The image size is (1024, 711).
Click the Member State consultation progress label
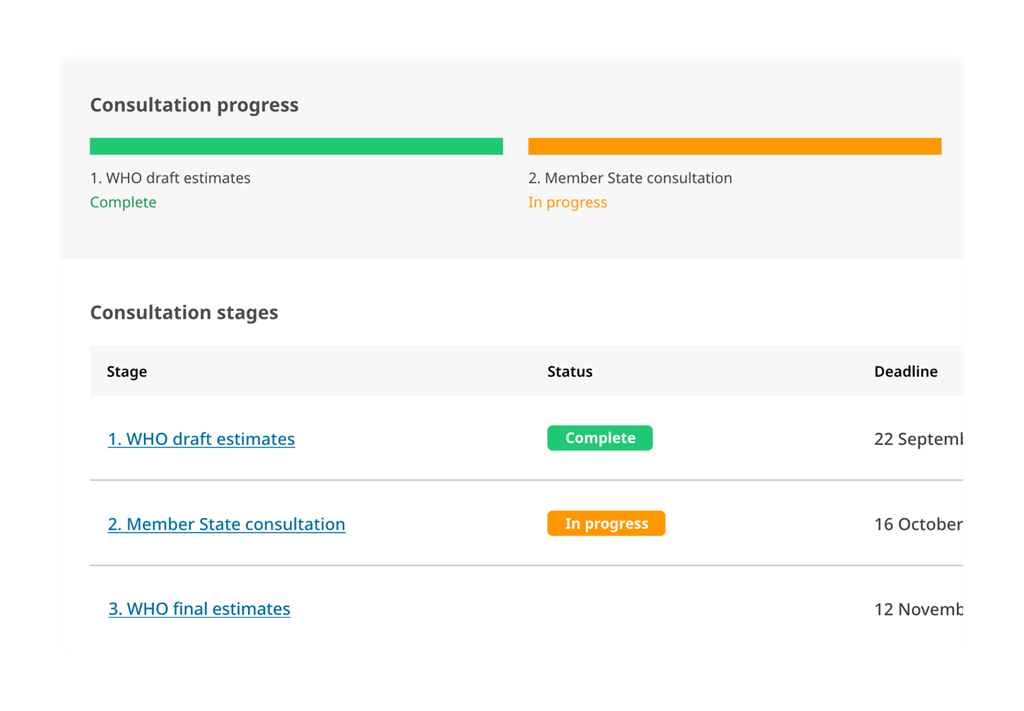pyautogui.click(x=630, y=177)
